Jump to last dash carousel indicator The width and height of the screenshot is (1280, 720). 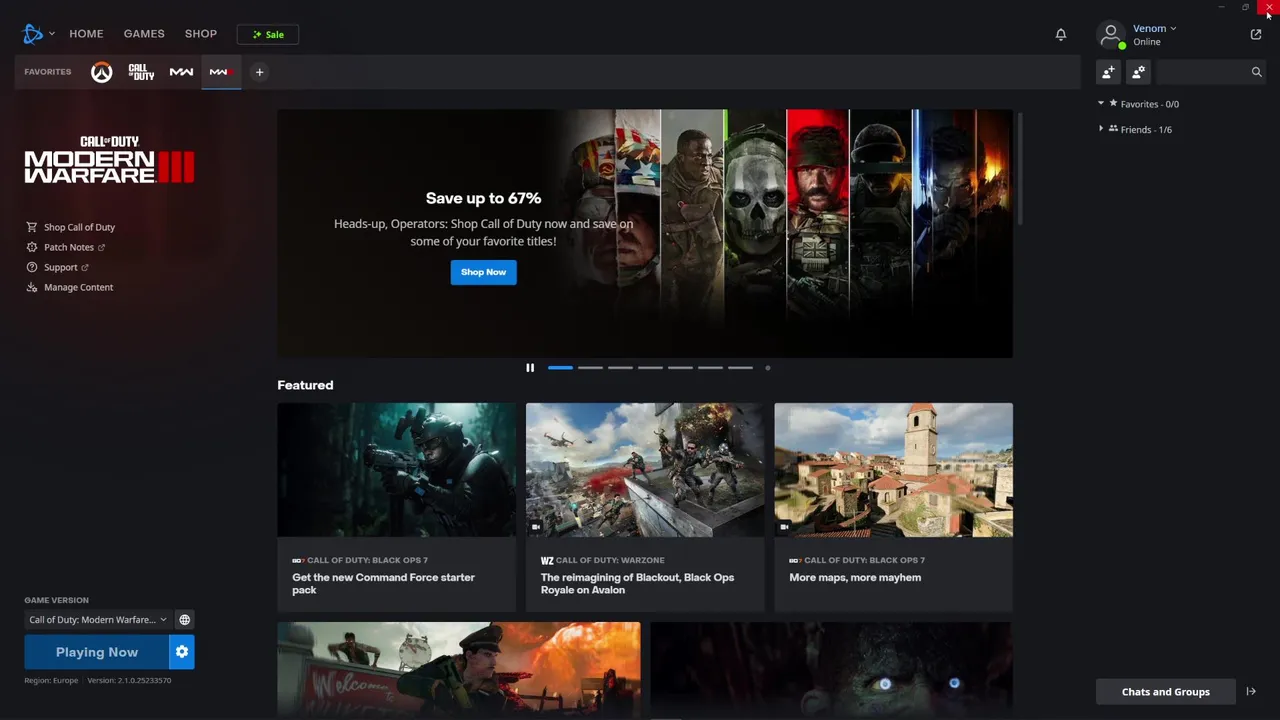[740, 368]
